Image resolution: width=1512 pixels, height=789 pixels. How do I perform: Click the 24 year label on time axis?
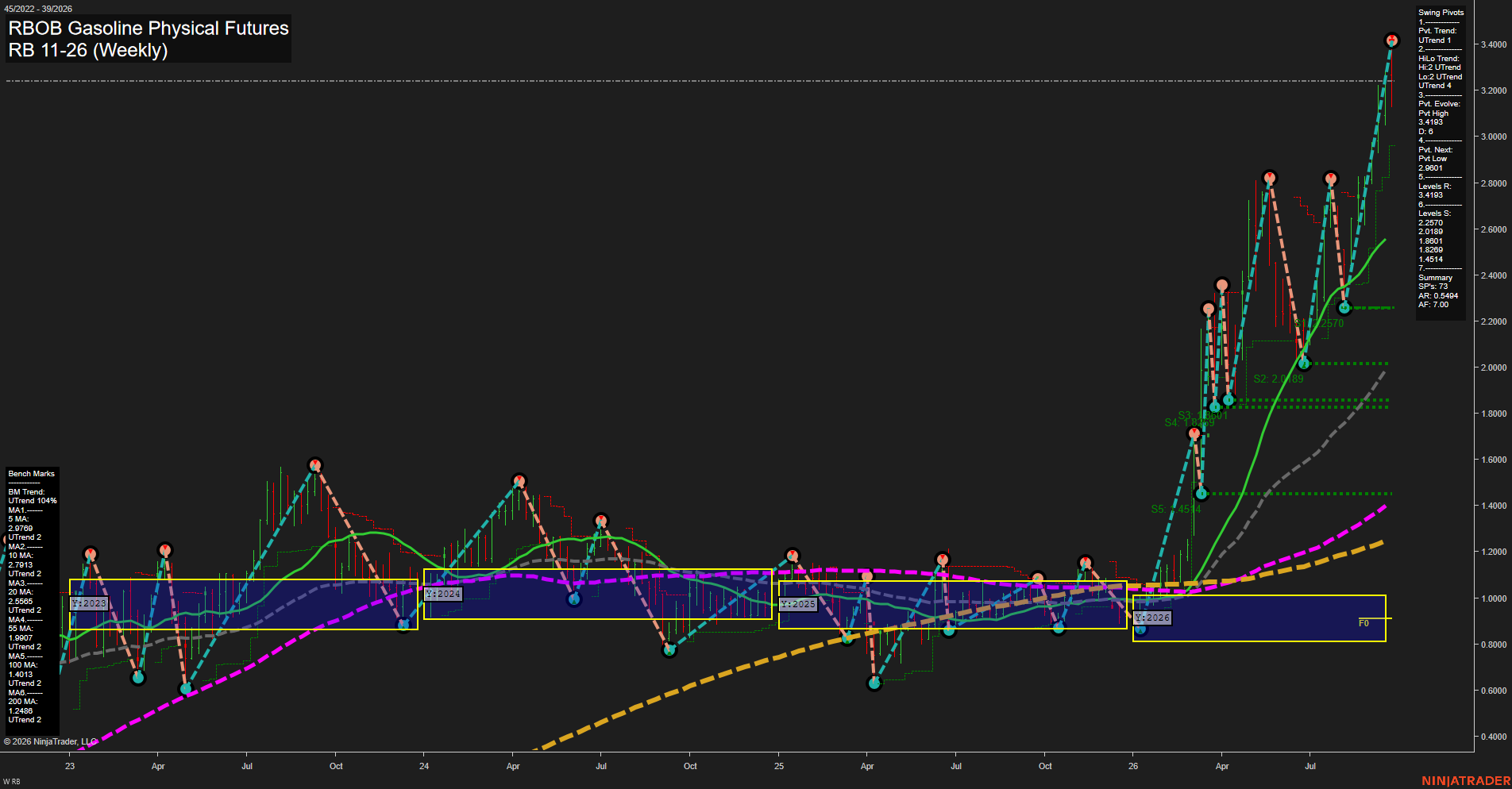pyautogui.click(x=424, y=766)
